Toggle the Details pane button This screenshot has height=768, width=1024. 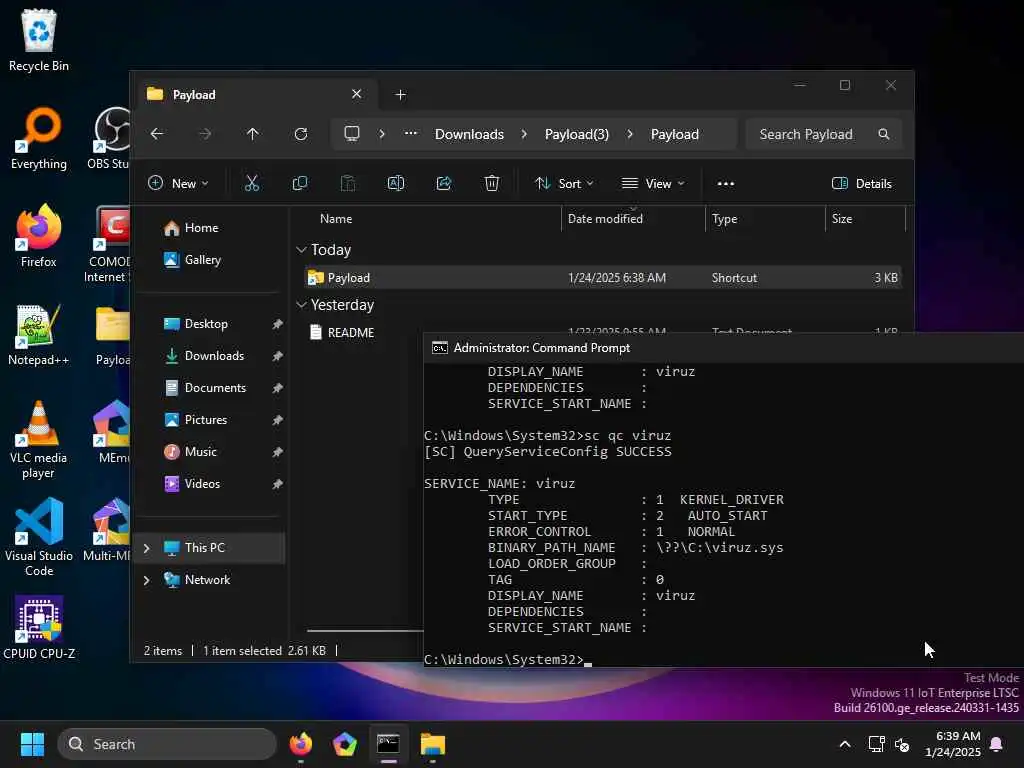point(862,184)
